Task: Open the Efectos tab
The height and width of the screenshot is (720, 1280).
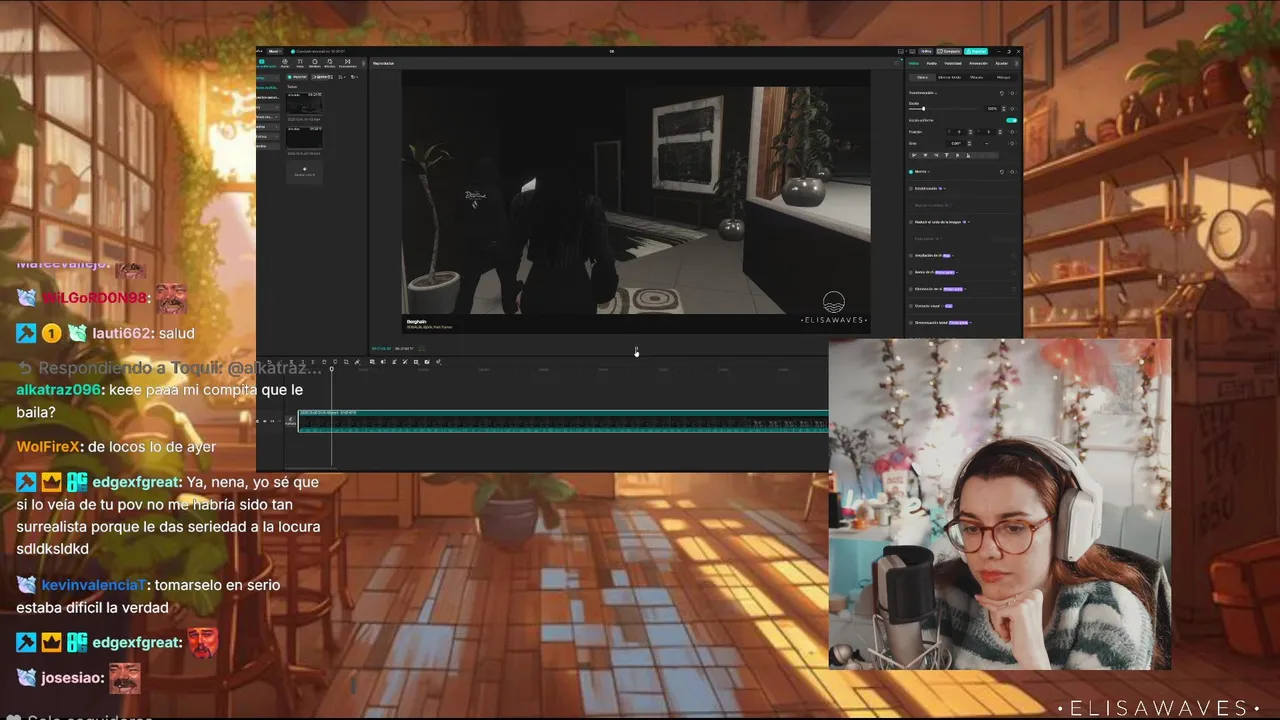Action: [x=330, y=63]
